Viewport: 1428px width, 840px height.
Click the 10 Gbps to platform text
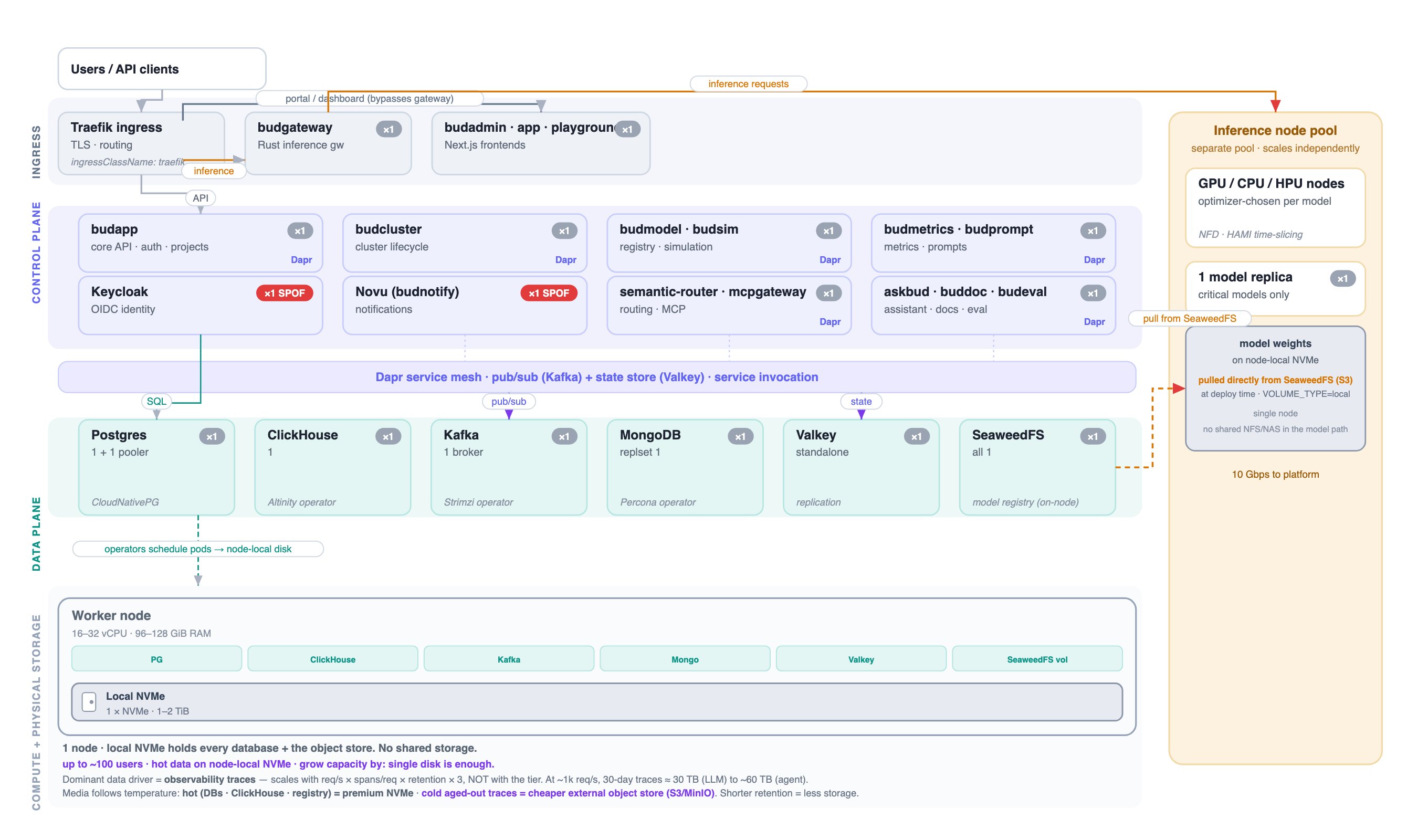click(1275, 475)
